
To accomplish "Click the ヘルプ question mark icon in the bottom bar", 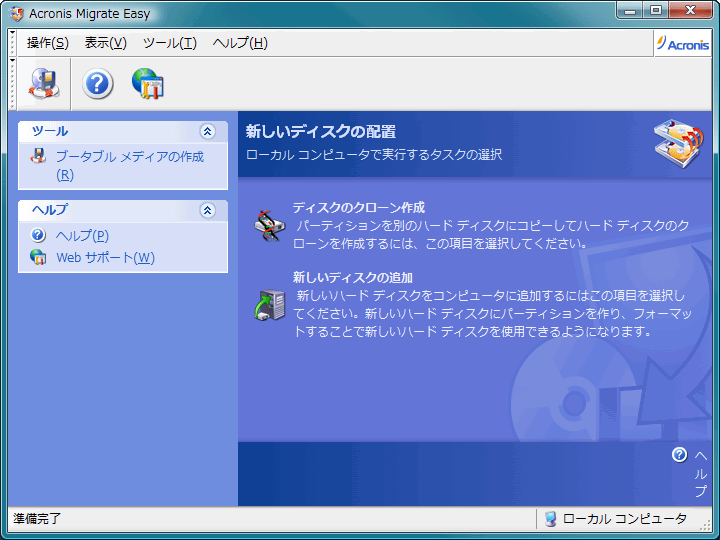I will [680, 455].
